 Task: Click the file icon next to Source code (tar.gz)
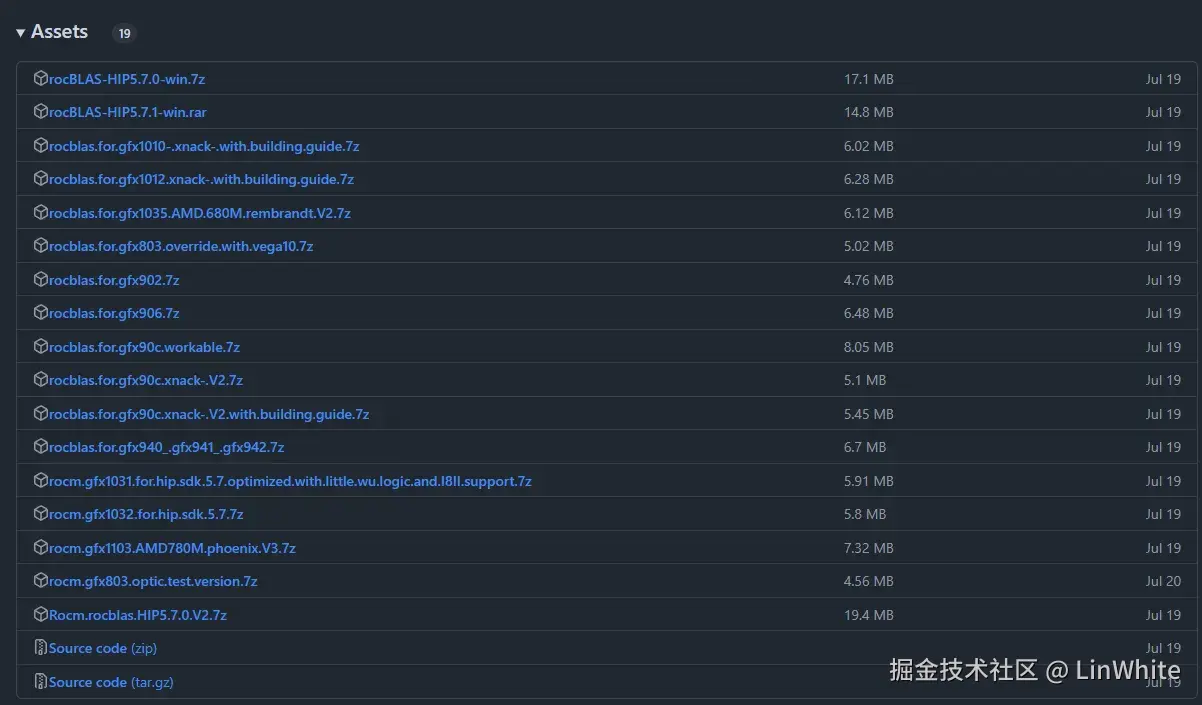(x=40, y=681)
